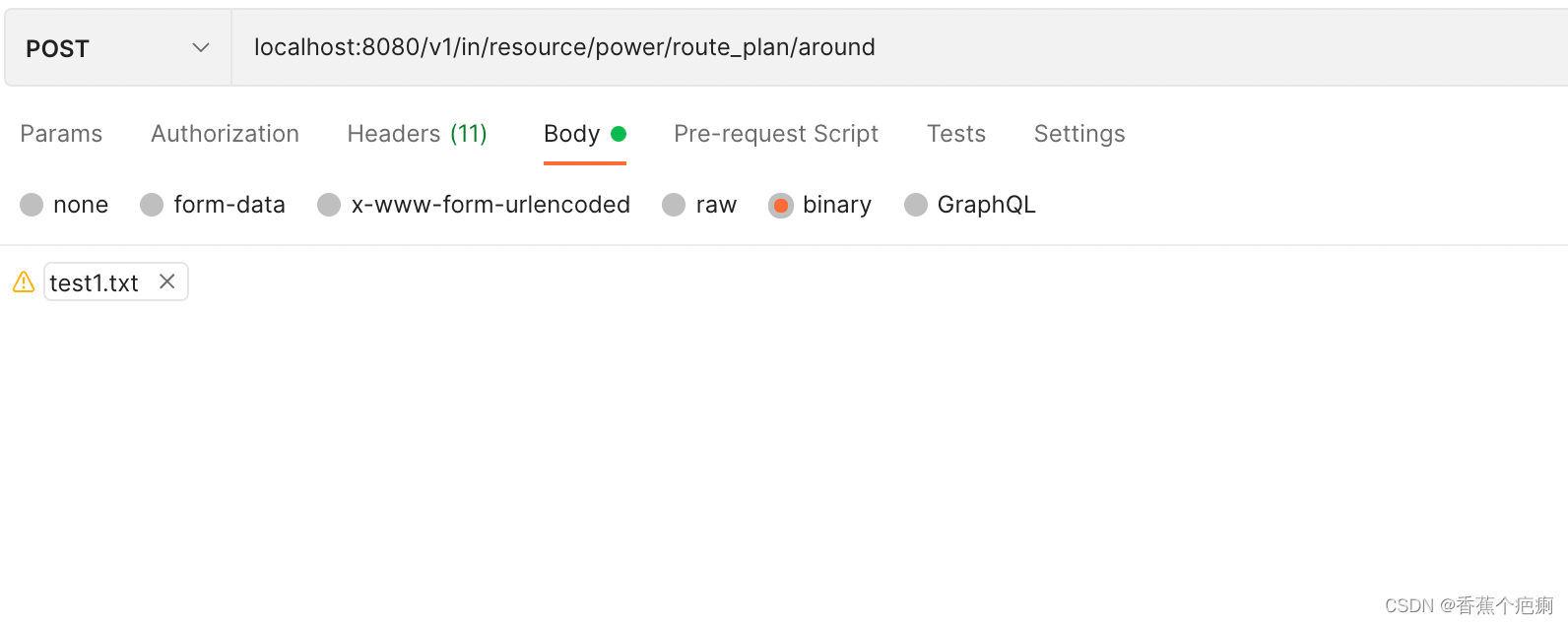The image size is (1568, 624).
Task: Select the raw body option
Action: (x=674, y=205)
